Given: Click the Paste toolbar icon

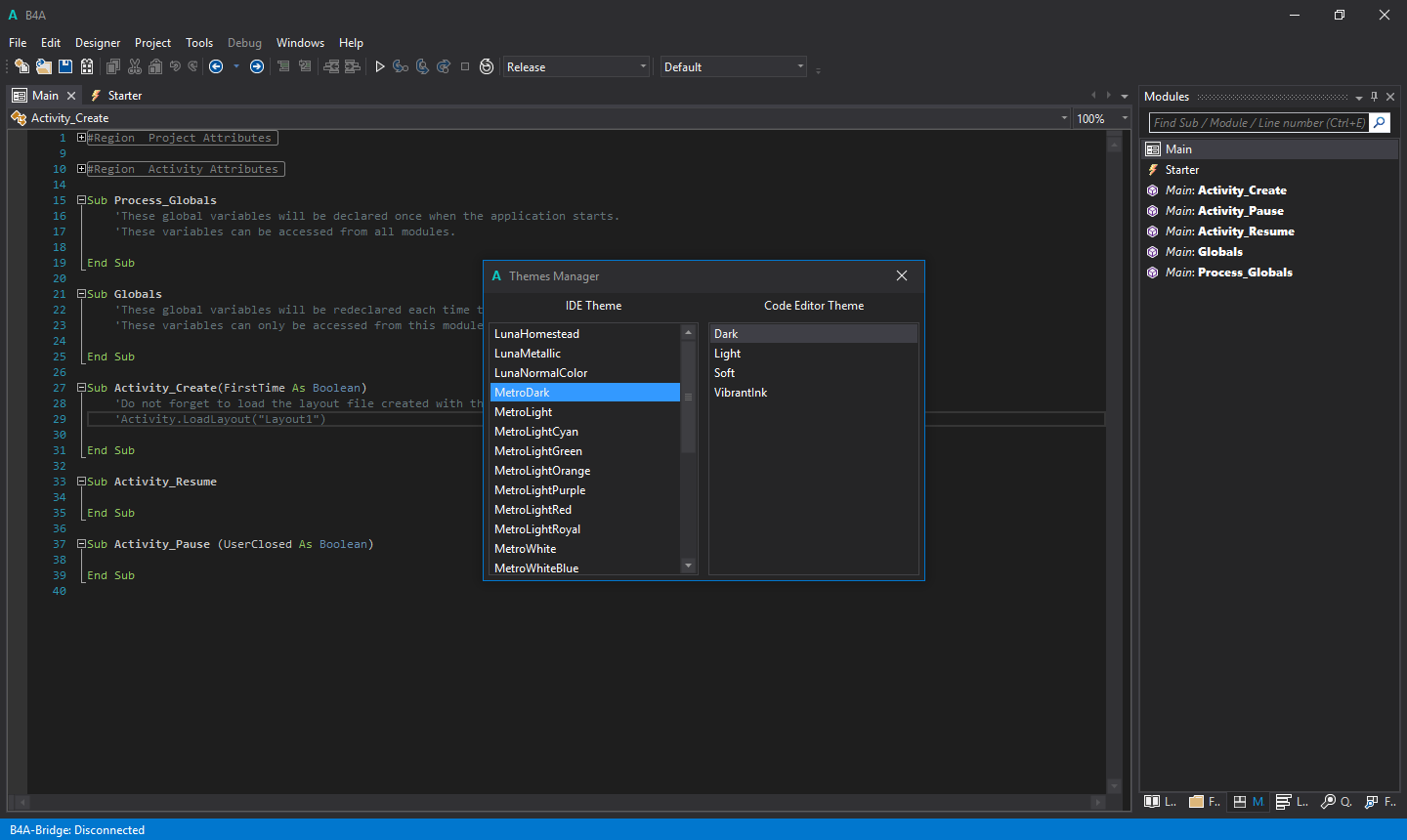Looking at the screenshot, I should click(x=155, y=66).
